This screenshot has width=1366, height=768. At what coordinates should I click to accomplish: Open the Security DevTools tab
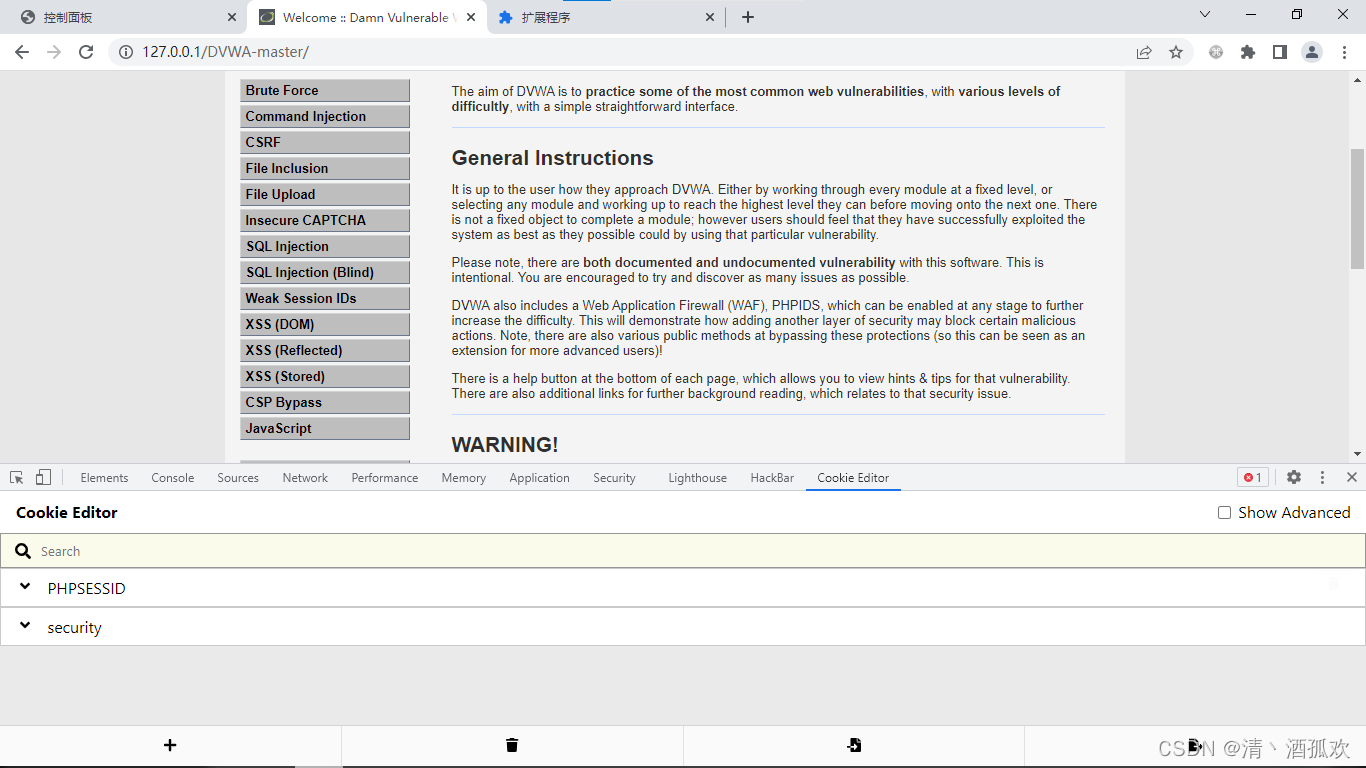point(614,478)
